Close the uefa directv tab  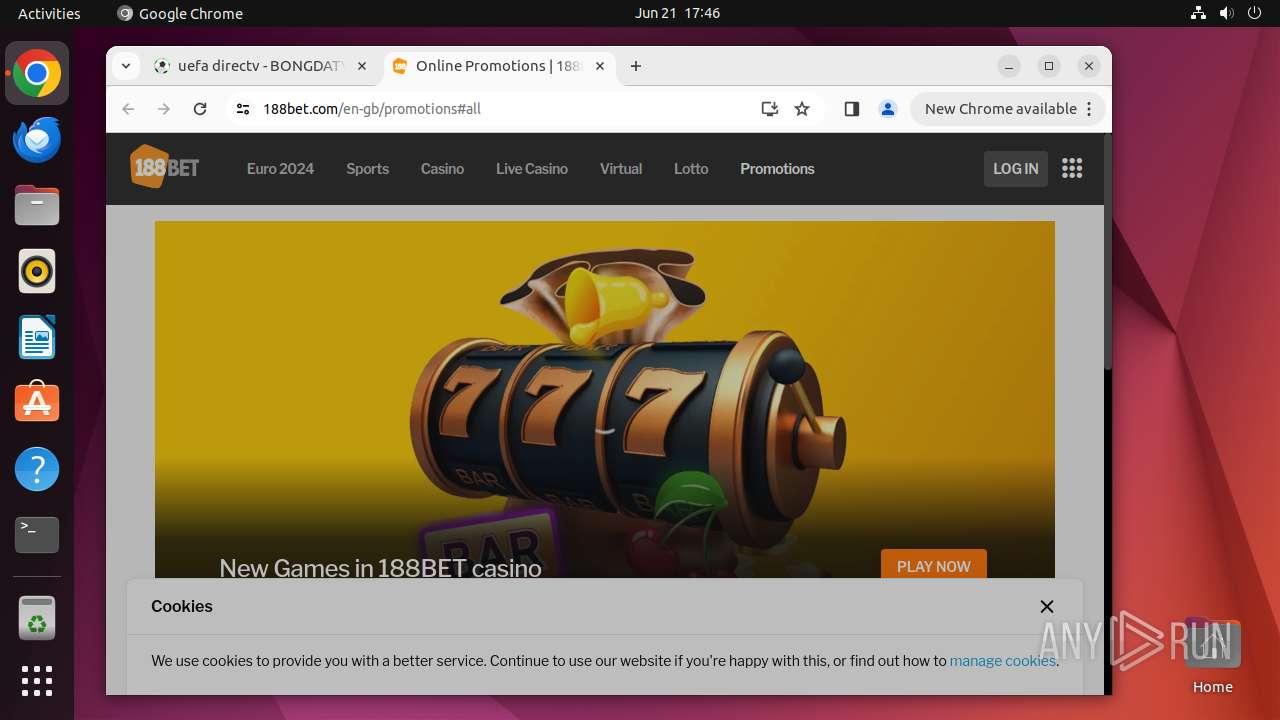[x=362, y=66]
